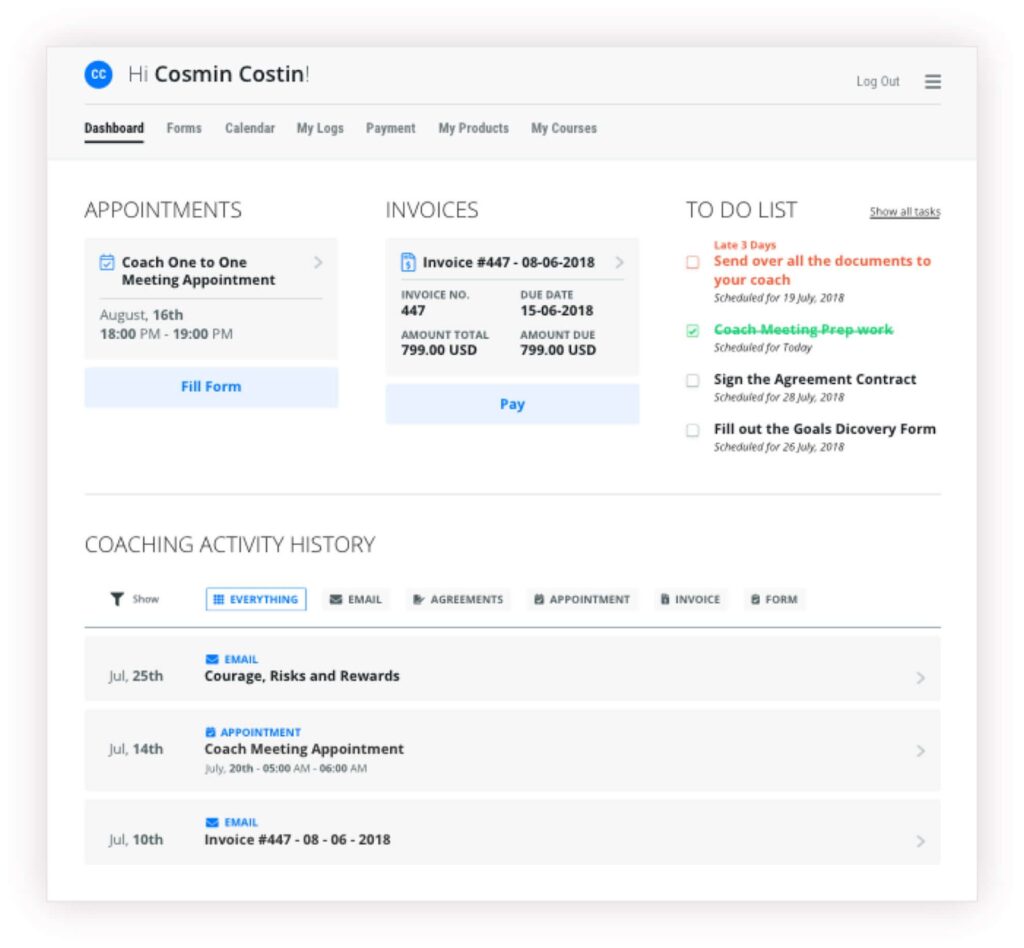Image resolution: width=1024 pixels, height=948 pixels.
Task: Expand Invoice #447 details via its chevron
Action: click(x=619, y=262)
